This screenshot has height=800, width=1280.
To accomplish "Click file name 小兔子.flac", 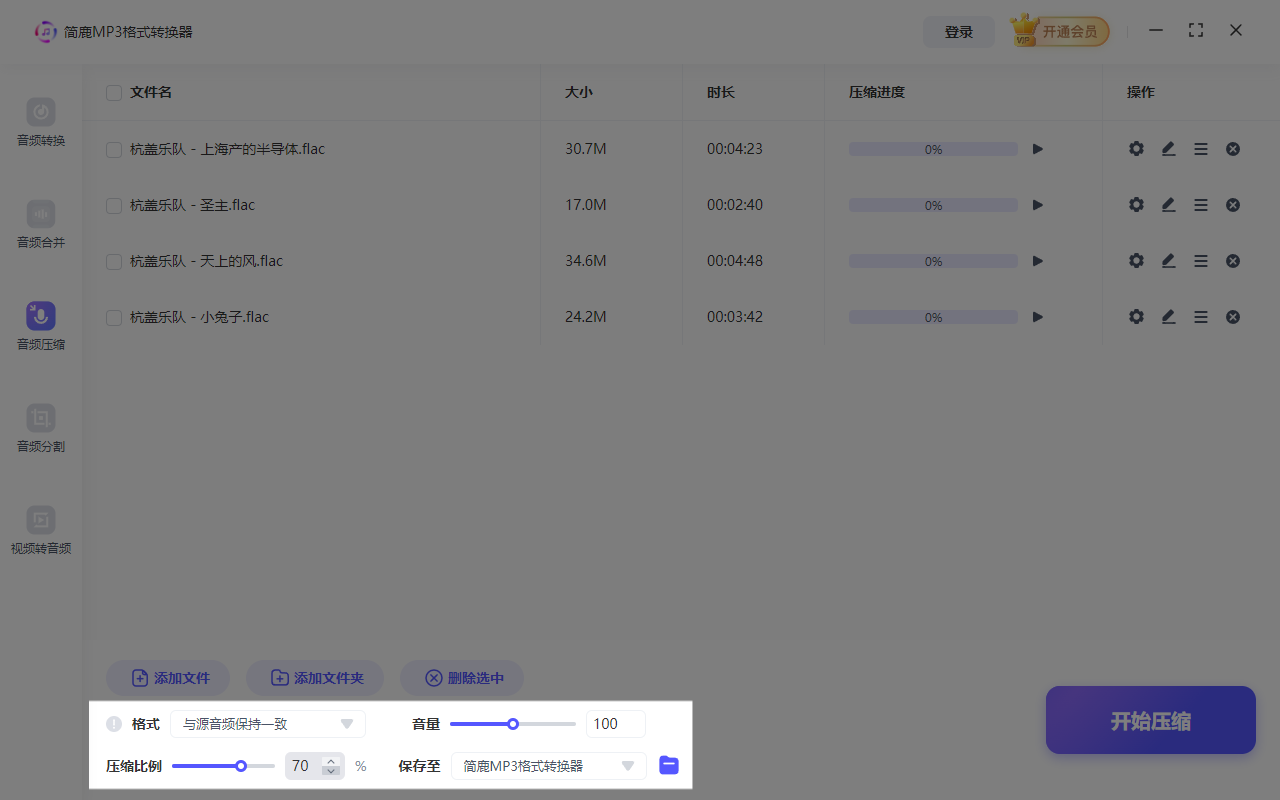I will click(x=200, y=317).
